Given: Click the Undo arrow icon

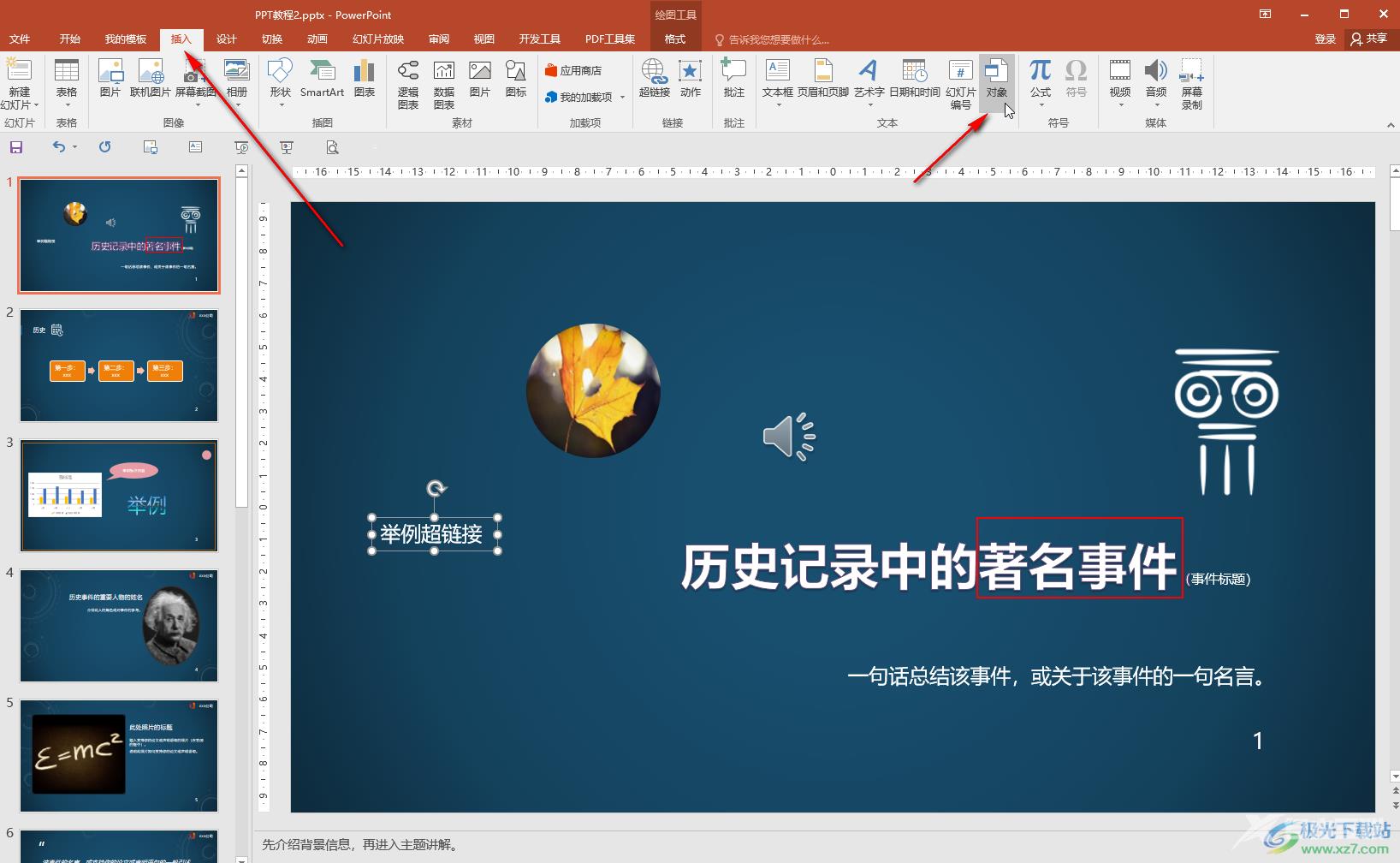Looking at the screenshot, I should pyautogui.click(x=58, y=147).
